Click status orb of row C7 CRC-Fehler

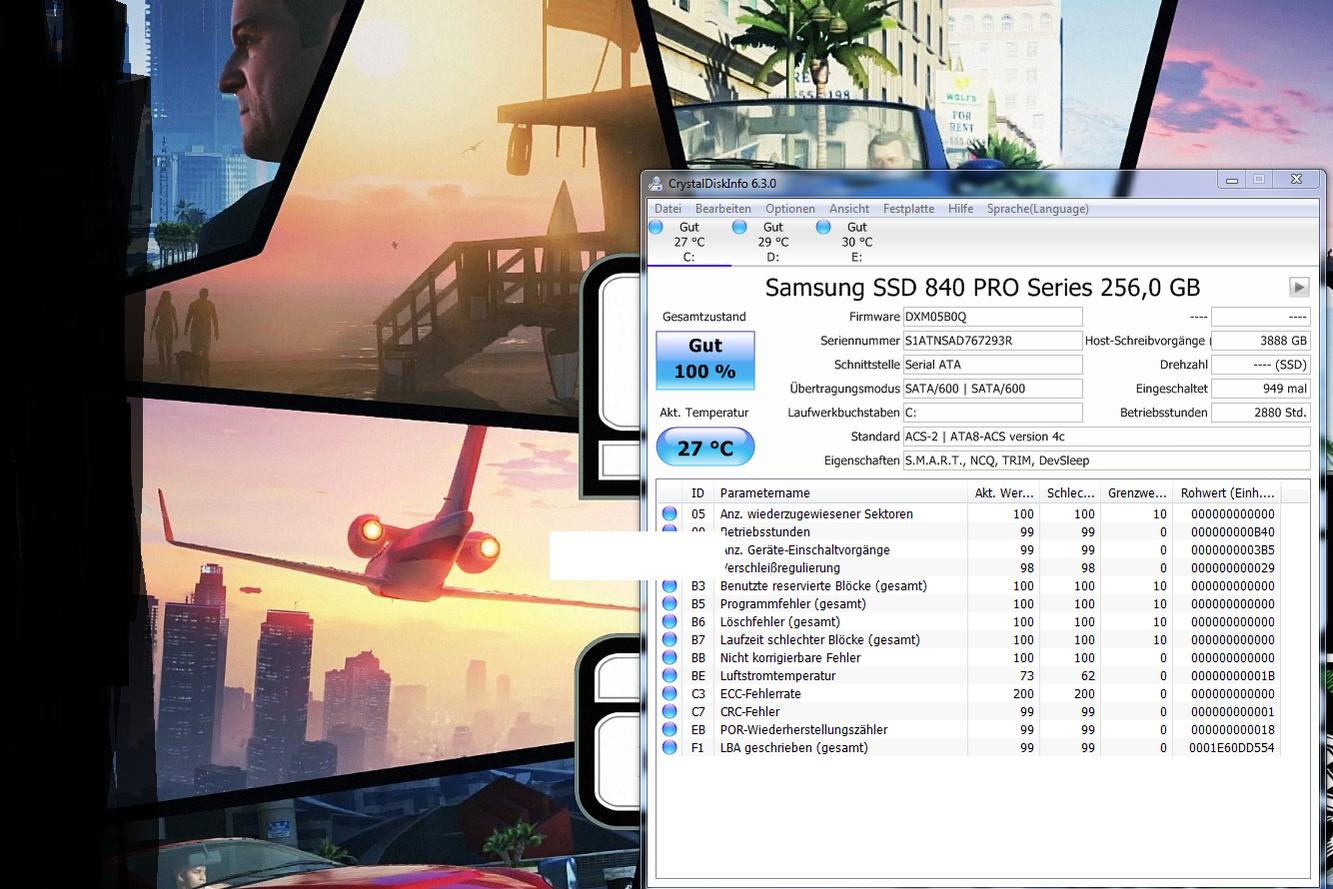click(669, 712)
